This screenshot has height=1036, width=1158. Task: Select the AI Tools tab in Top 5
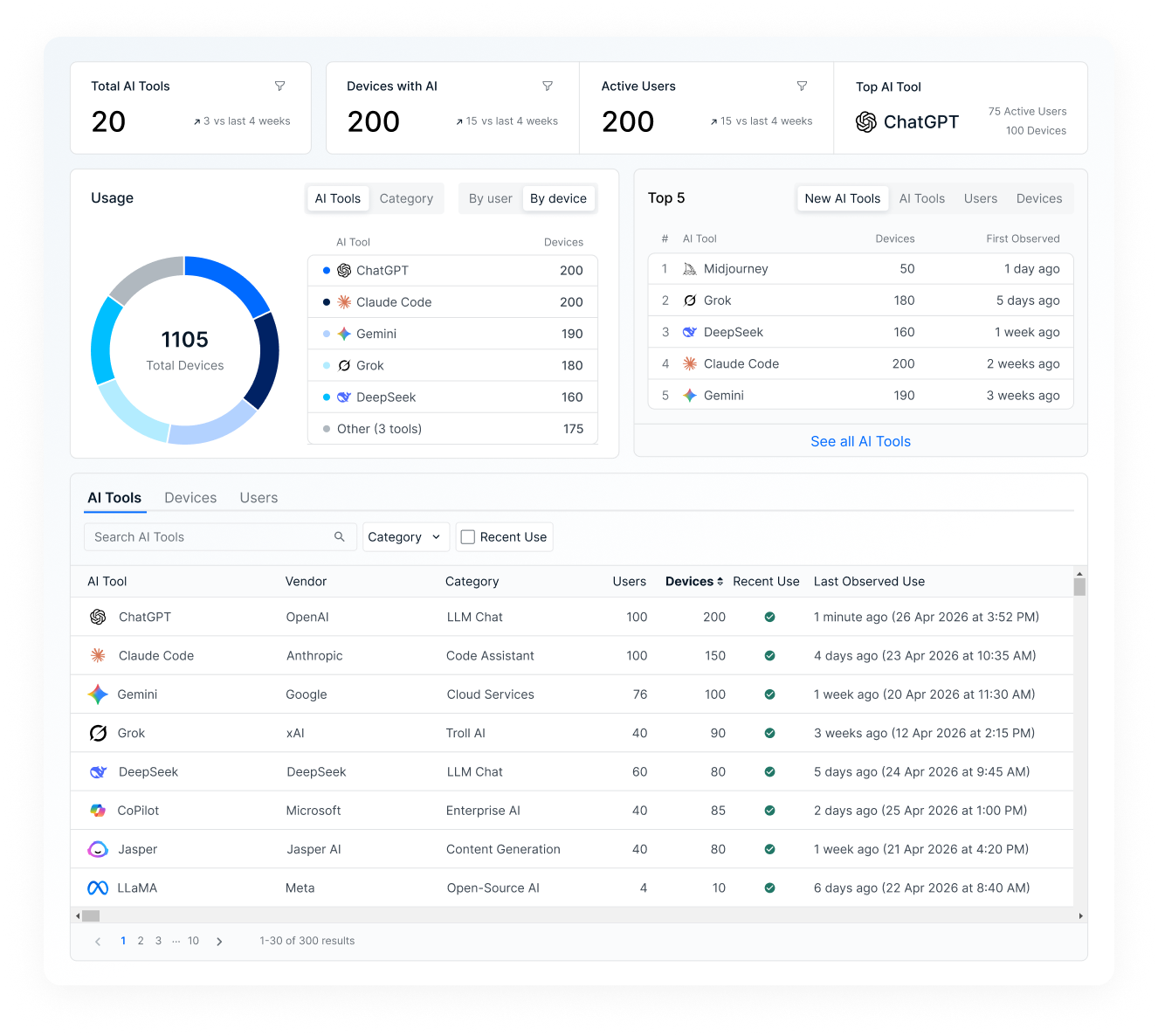(922, 198)
